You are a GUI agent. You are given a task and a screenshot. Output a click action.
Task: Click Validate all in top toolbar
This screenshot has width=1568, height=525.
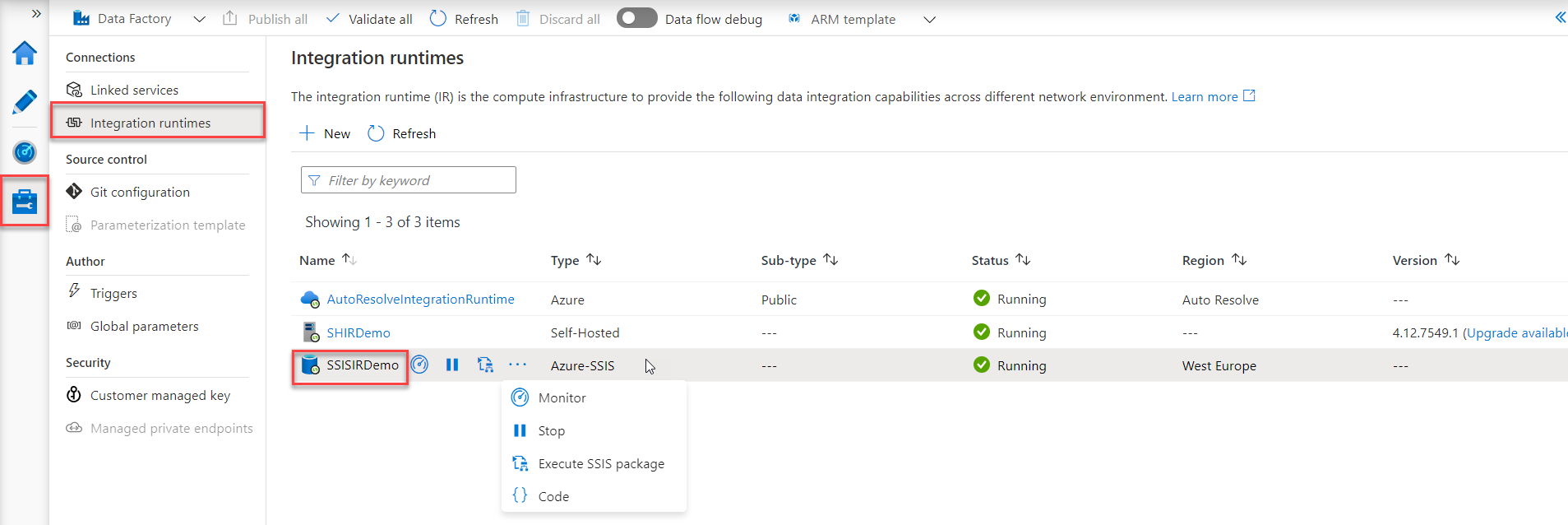(x=369, y=18)
